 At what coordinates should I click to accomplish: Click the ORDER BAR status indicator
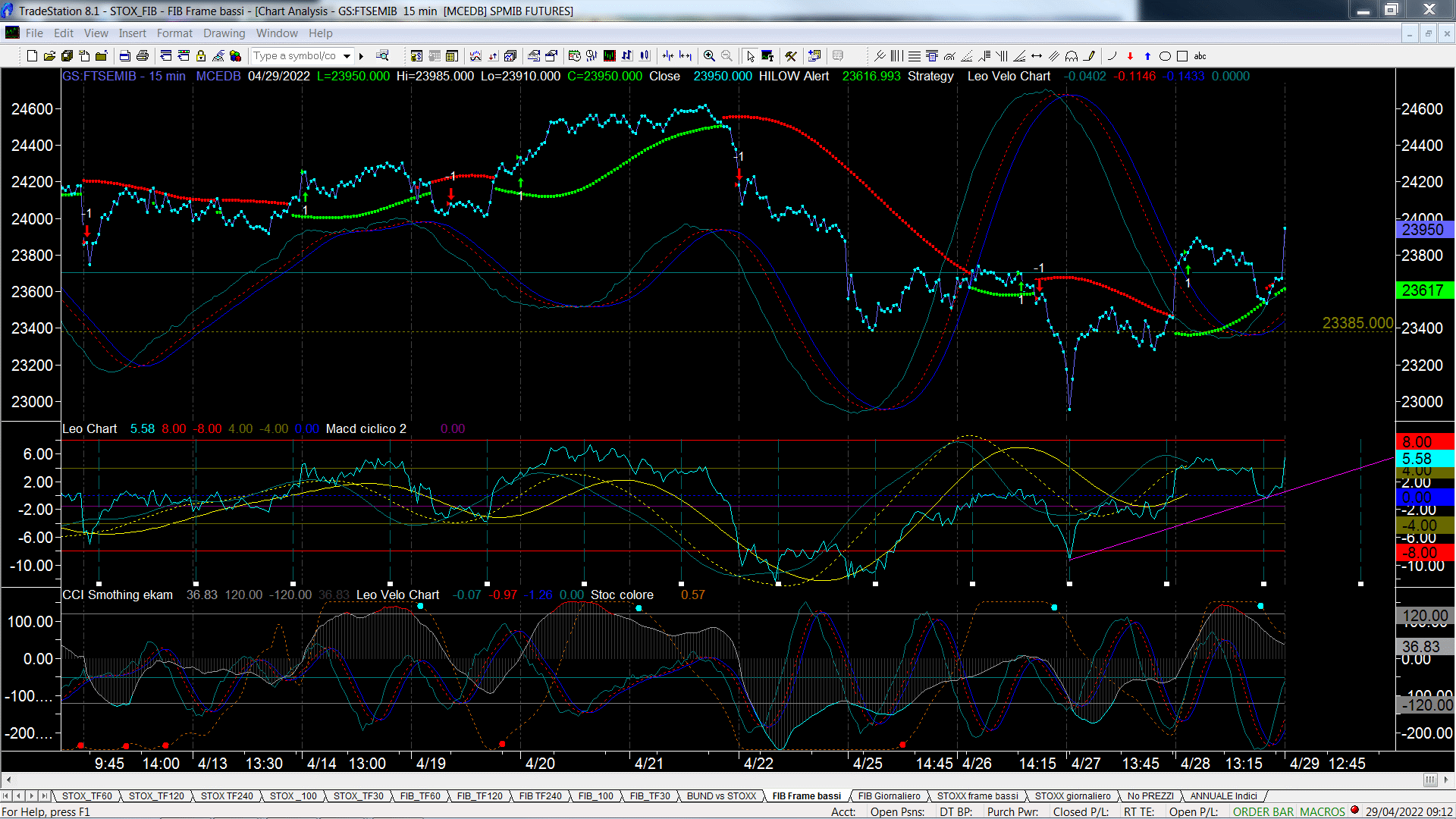click(x=1263, y=811)
